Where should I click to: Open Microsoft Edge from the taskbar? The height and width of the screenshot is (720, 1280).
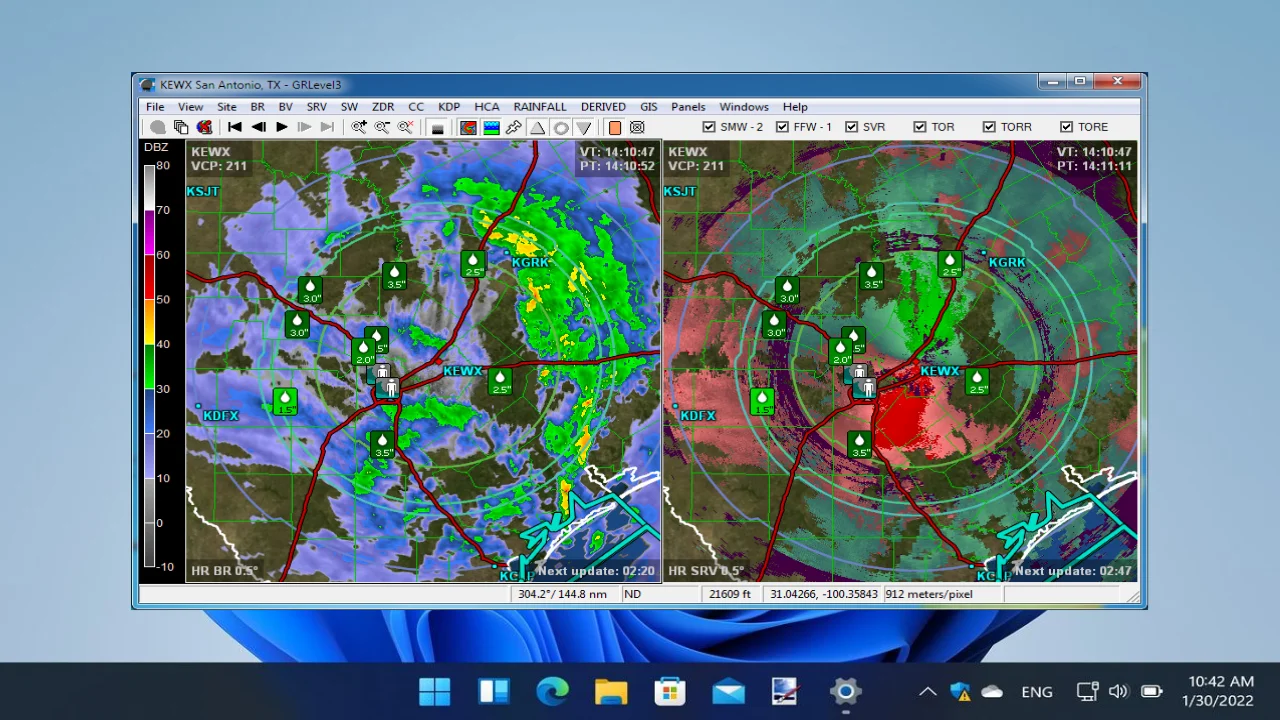[x=552, y=691]
